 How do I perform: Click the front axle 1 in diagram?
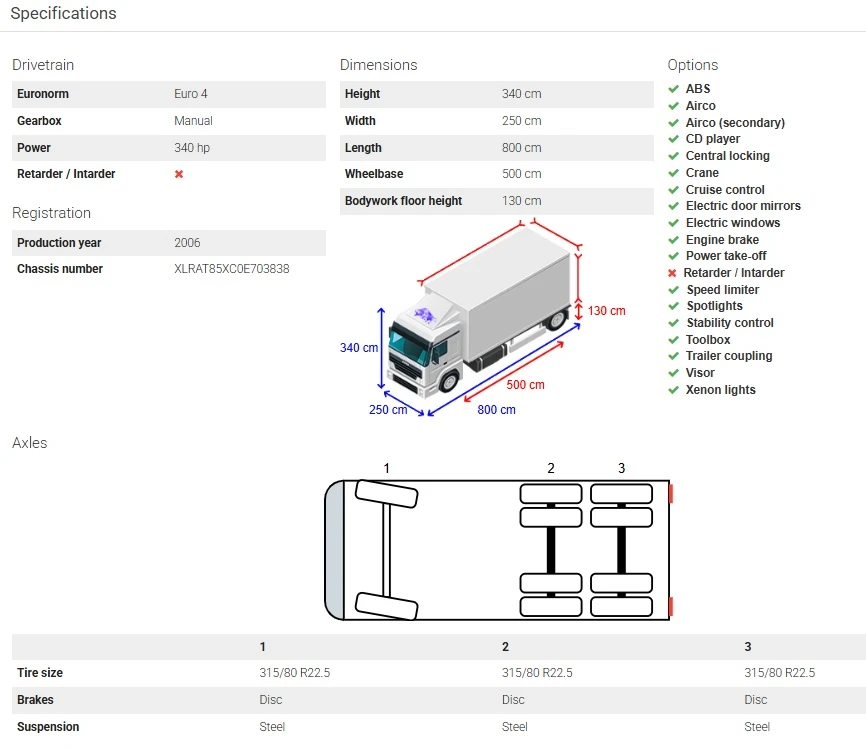(x=386, y=549)
